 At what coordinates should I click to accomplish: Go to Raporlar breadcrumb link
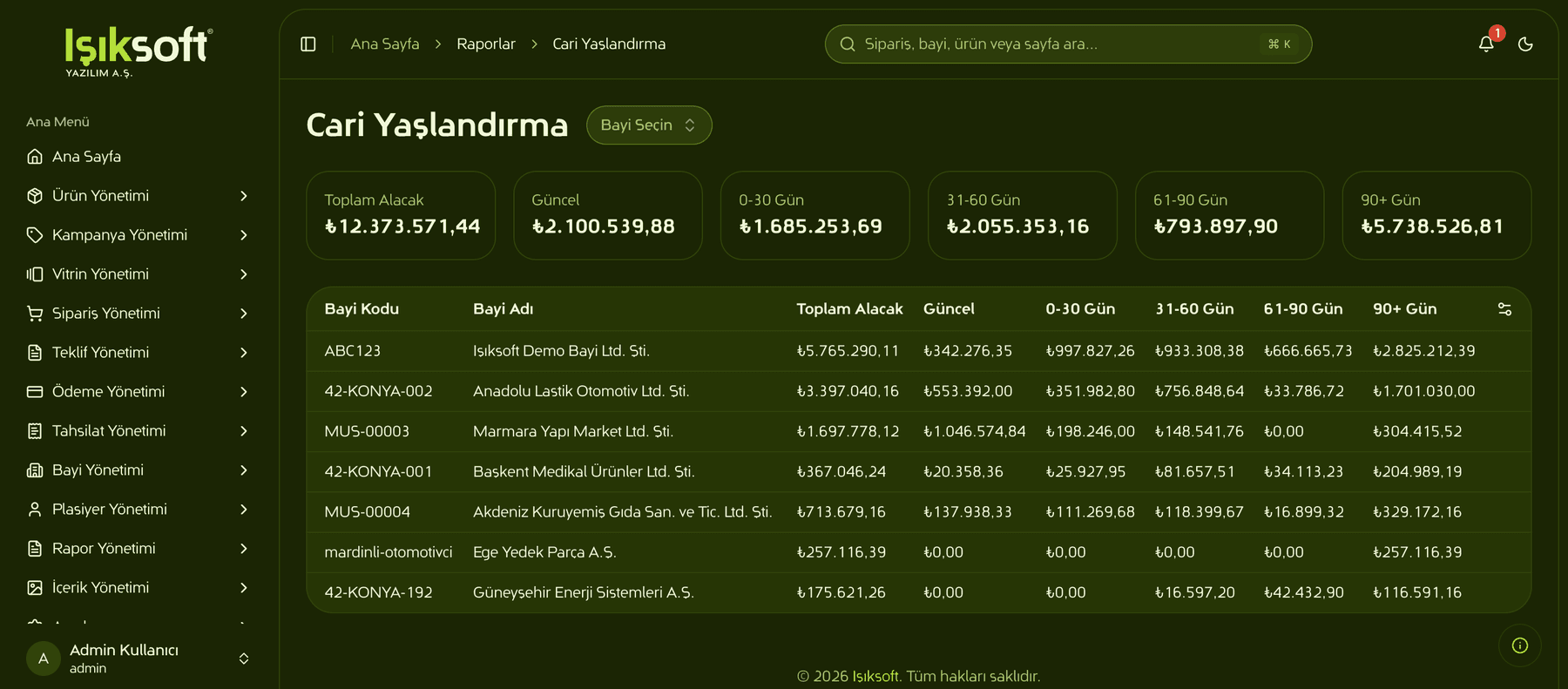486,44
